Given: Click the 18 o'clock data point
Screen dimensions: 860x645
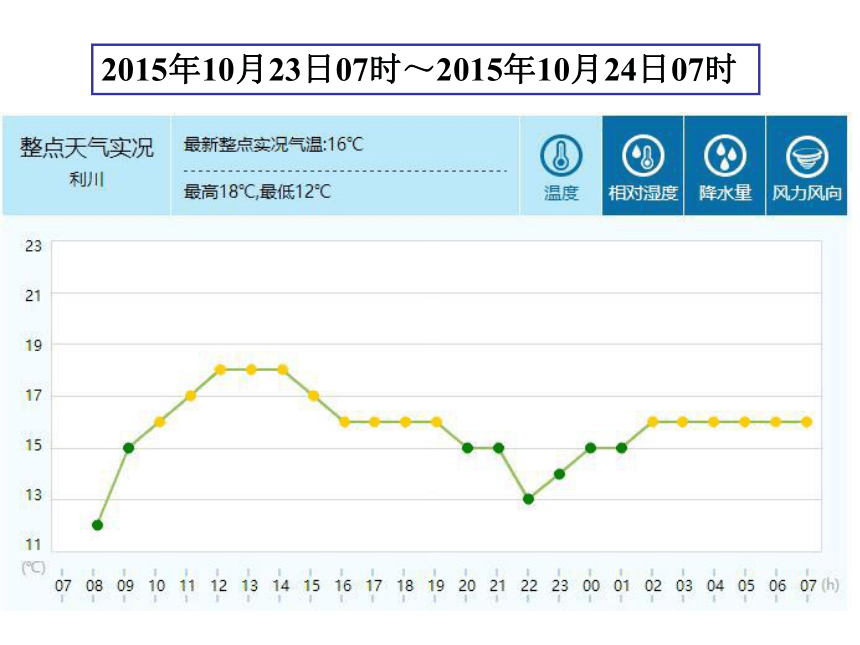Looking at the screenshot, I should pos(405,422).
